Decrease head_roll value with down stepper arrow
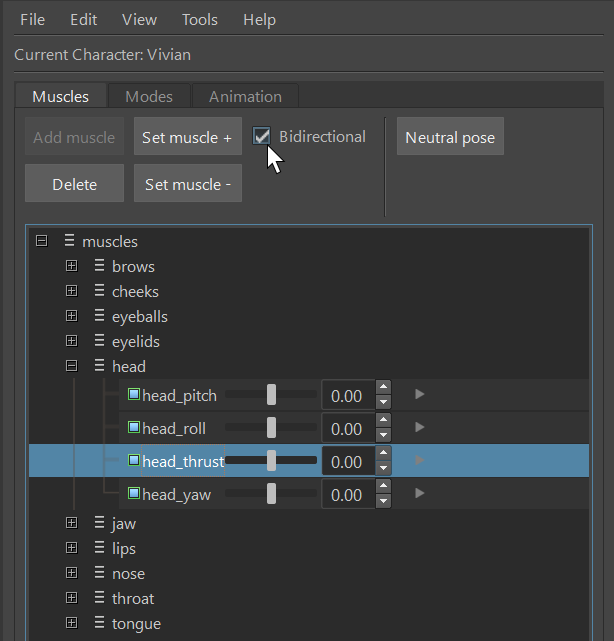The width and height of the screenshot is (614, 641). [383, 436]
